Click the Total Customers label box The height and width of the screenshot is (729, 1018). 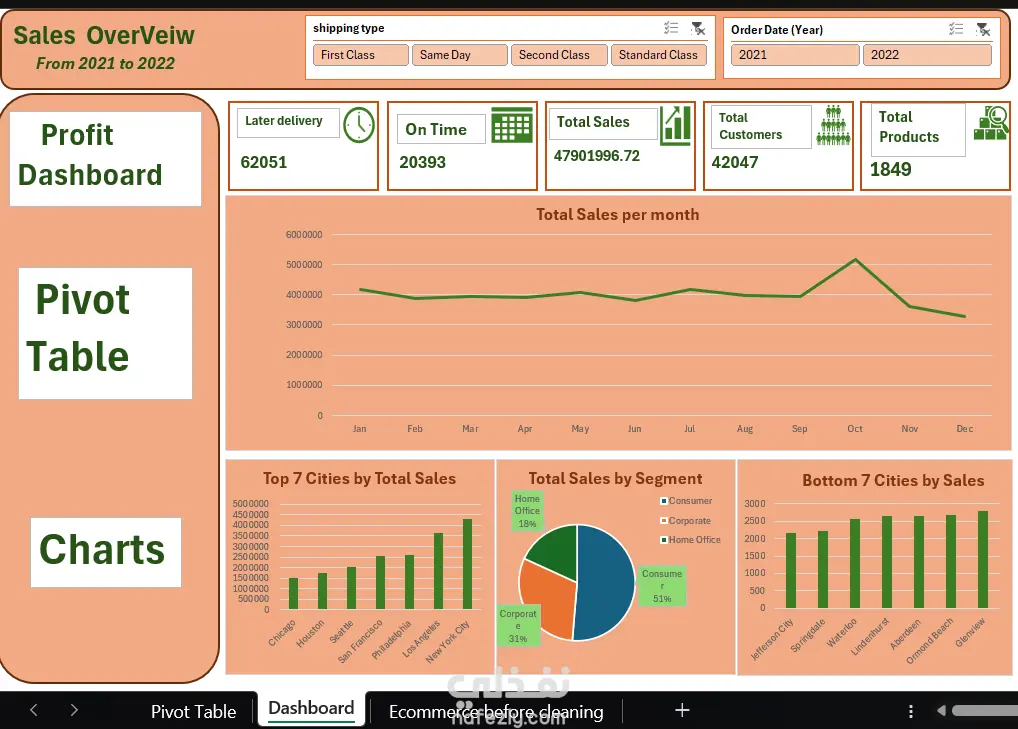pos(761,127)
